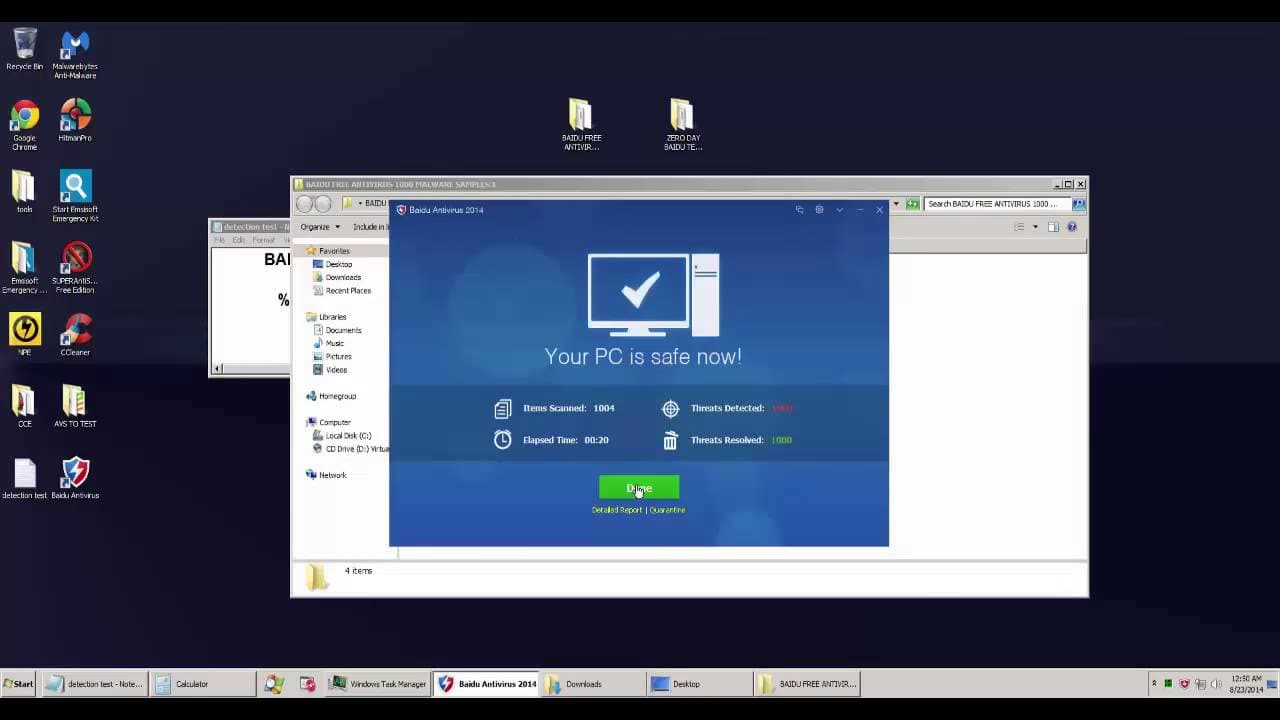Viewport: 1280px width, 720px height.
Task: Open Baidu Antivirus title bar dropdown menu
Action: 839,210
